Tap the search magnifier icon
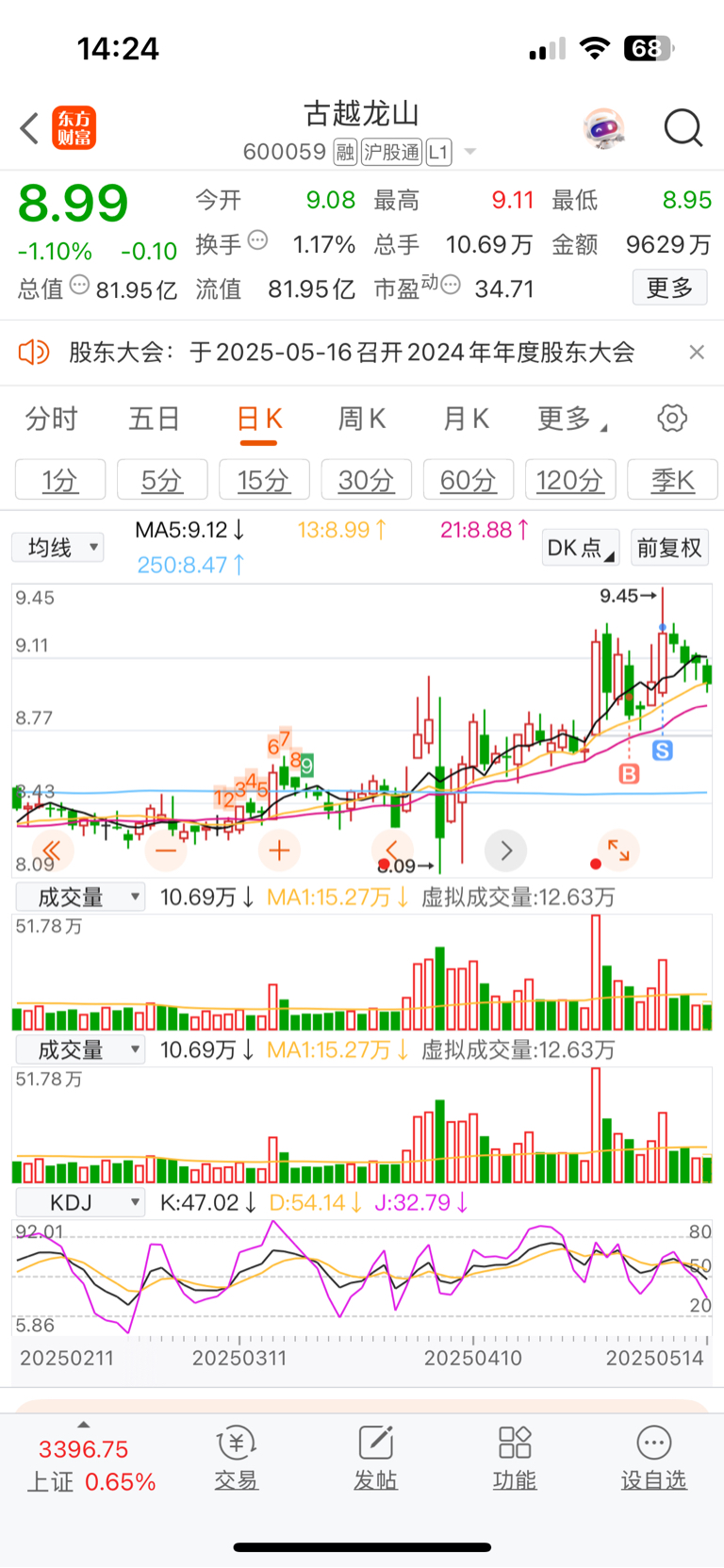 pyautogui.click(x=683, y=128)
